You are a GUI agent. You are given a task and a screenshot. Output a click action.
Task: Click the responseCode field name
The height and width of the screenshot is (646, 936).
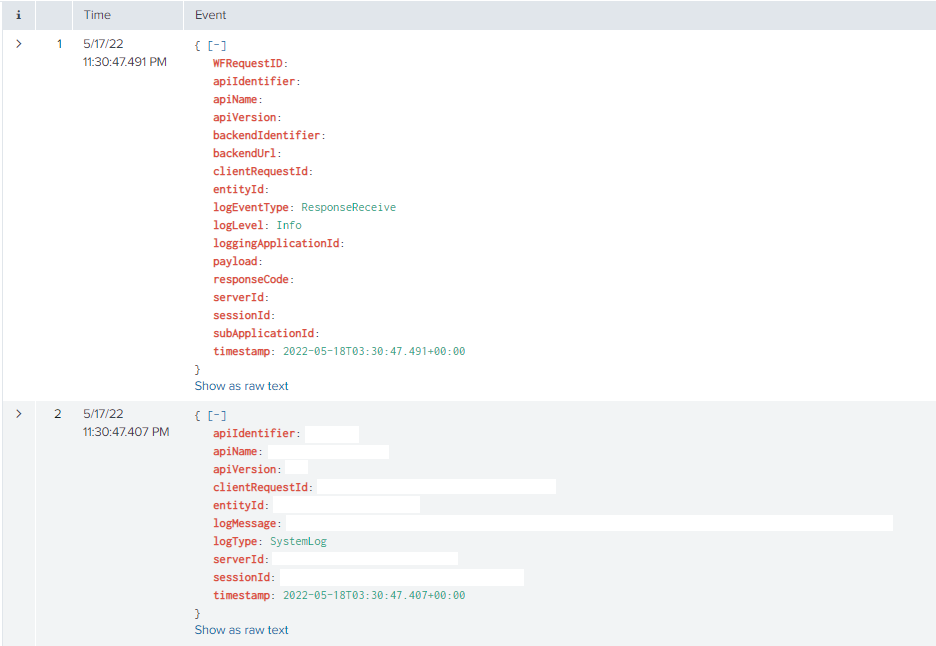click(251, 280)
